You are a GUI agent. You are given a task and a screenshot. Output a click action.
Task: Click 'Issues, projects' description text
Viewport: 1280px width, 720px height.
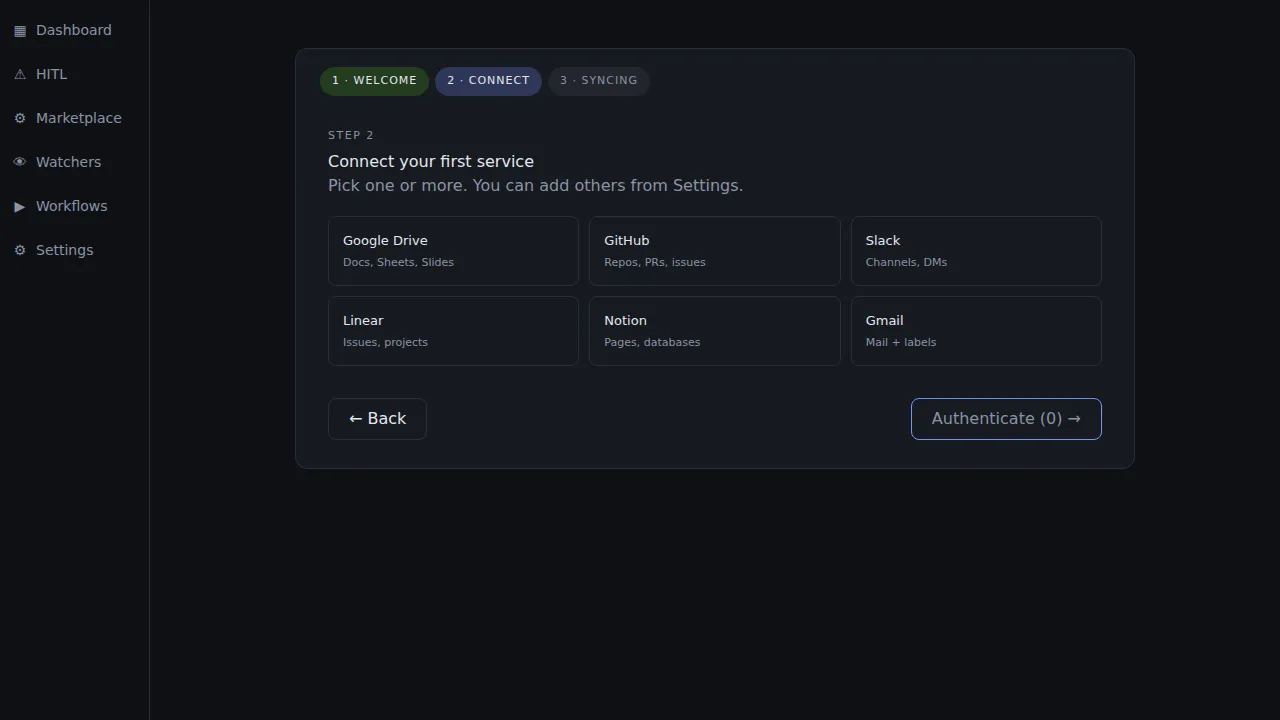tap(385, 342)
